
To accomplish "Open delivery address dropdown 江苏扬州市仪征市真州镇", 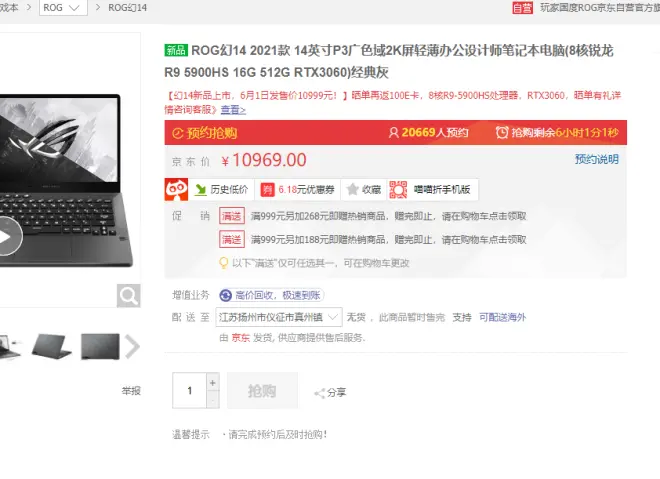I will 279,317.
